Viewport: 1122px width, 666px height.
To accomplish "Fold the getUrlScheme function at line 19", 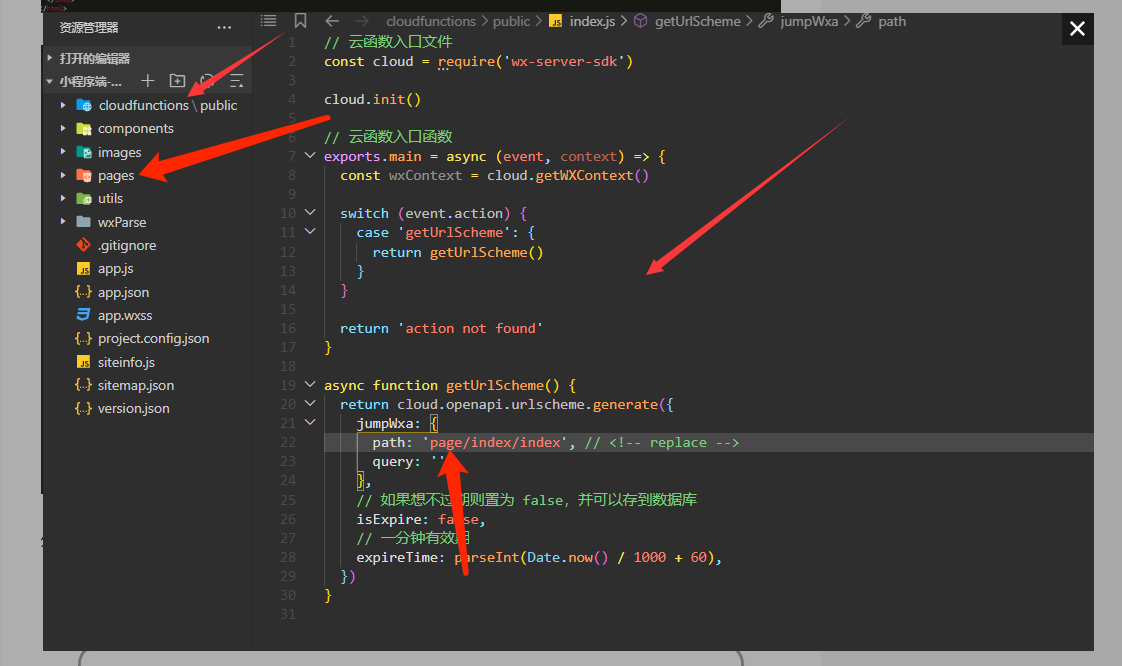I will 310,384.
